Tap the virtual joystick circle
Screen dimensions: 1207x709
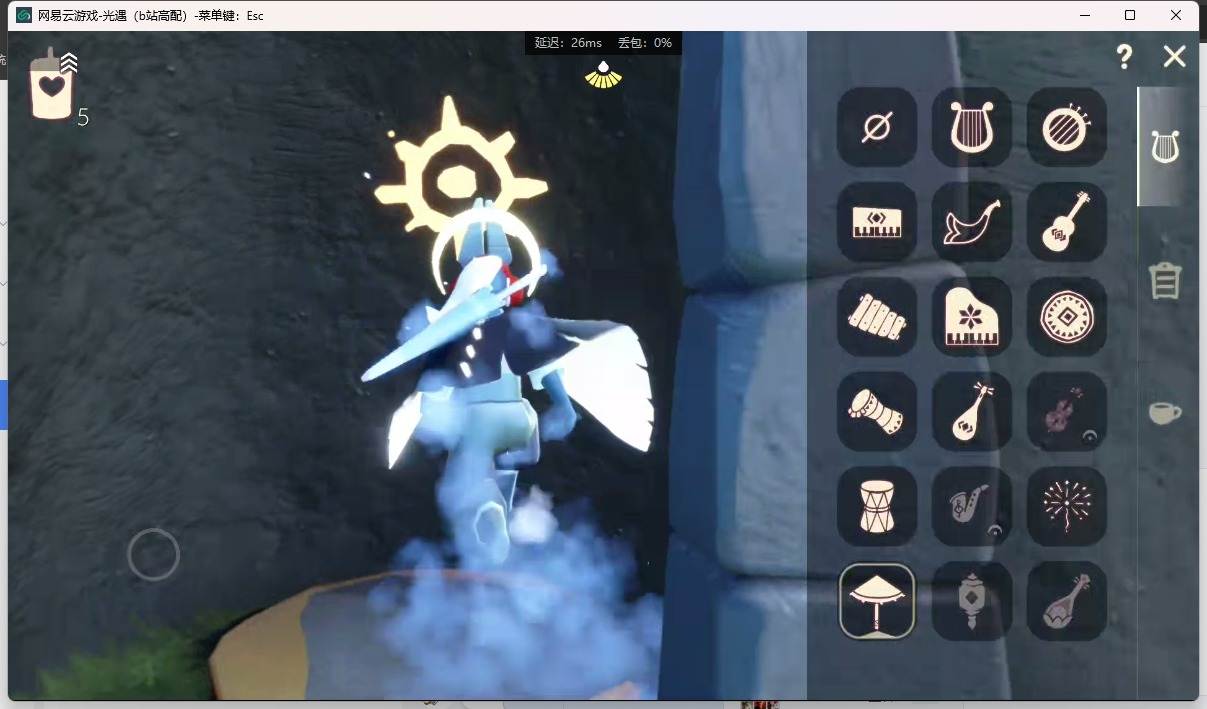(154, 554)
